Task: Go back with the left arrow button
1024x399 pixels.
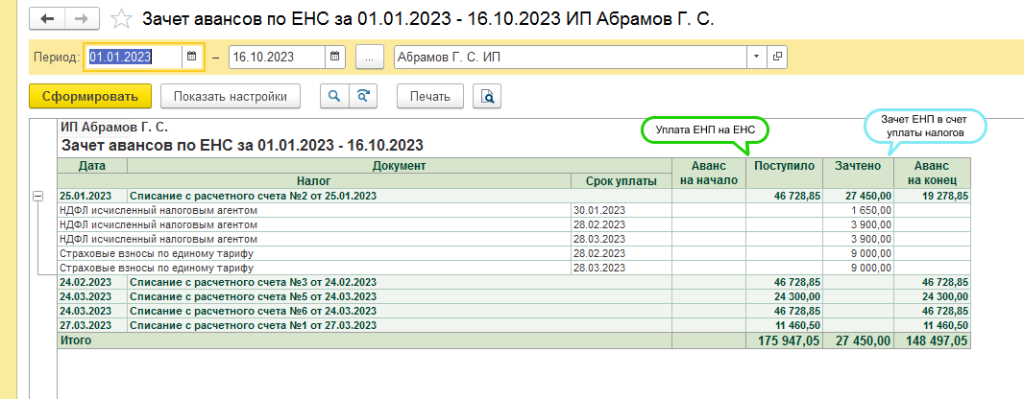Action: [x=47, y=19]
